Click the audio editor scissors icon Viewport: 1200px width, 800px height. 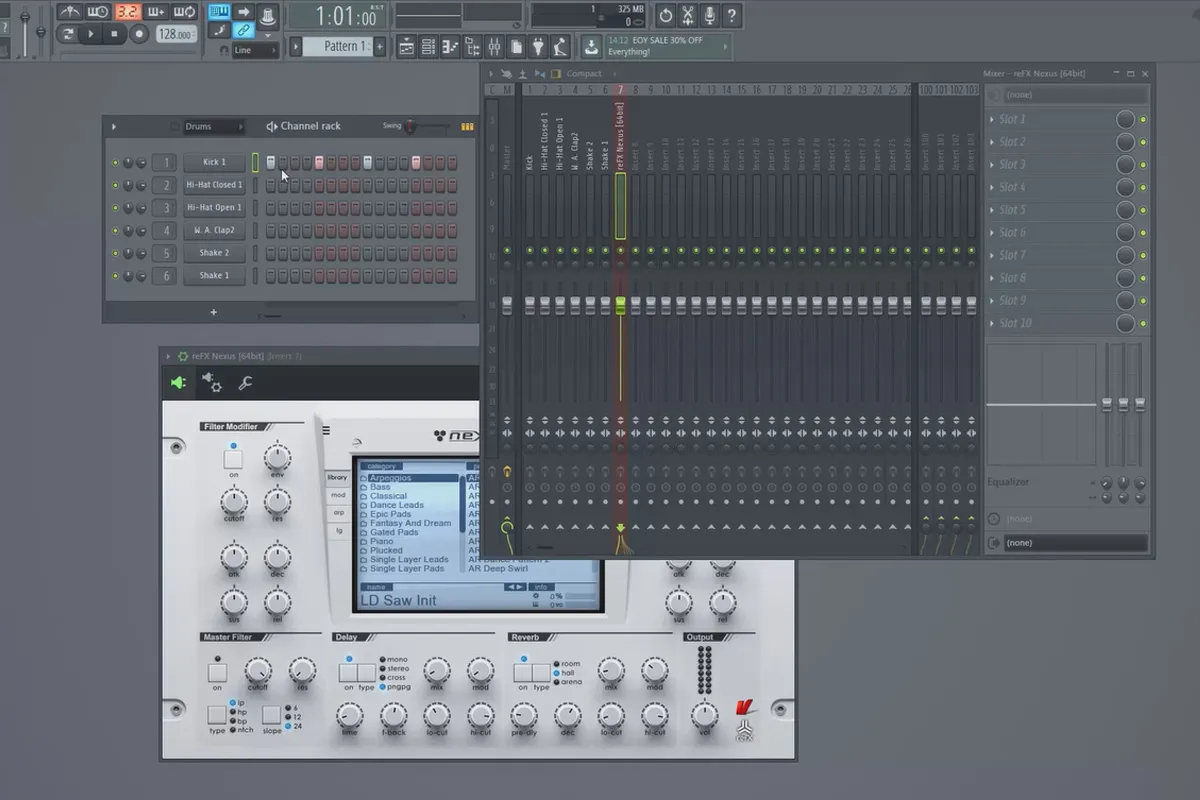(x=688, y=15)
